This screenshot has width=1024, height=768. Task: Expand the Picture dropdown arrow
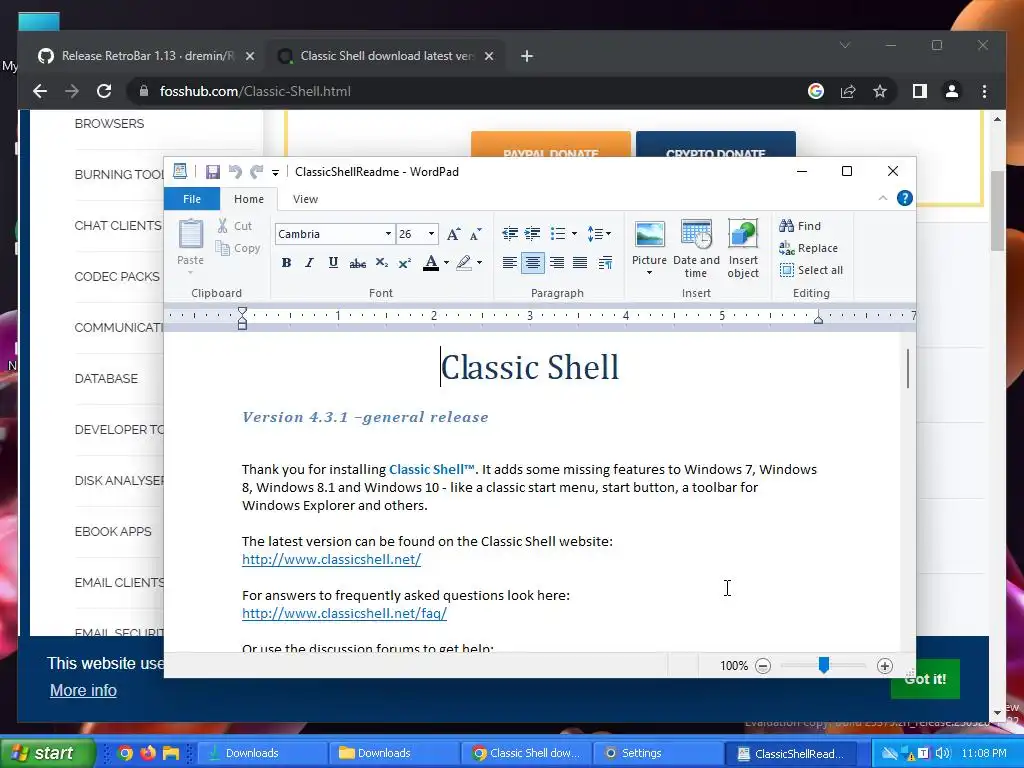point(650,273)
